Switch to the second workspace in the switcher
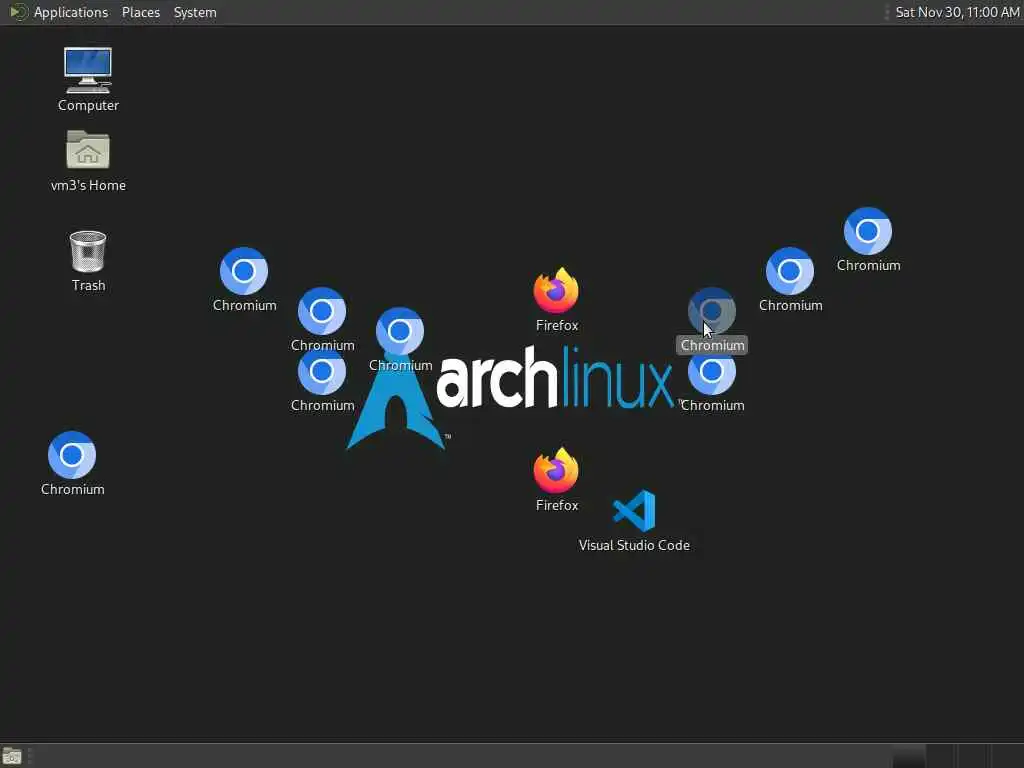Viewport: 1024px width, 768px height. tap(941, 756)
